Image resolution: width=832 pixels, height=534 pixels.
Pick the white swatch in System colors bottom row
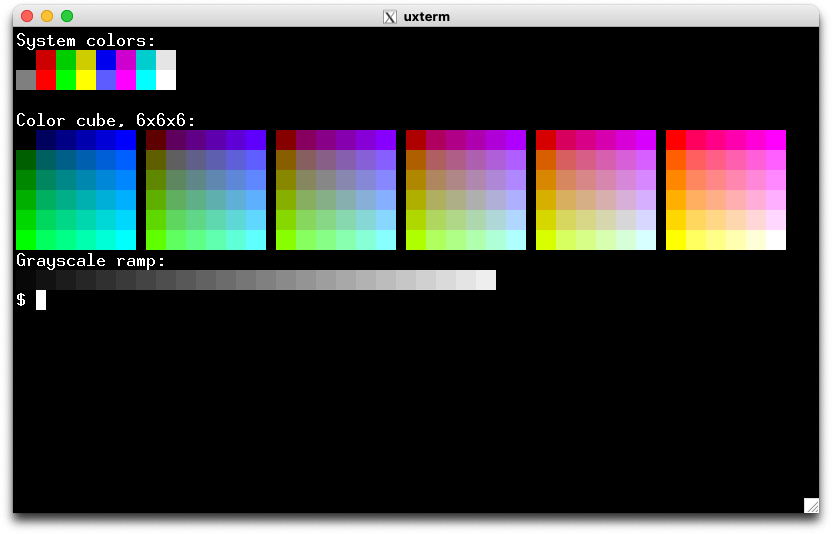(166, 80)
